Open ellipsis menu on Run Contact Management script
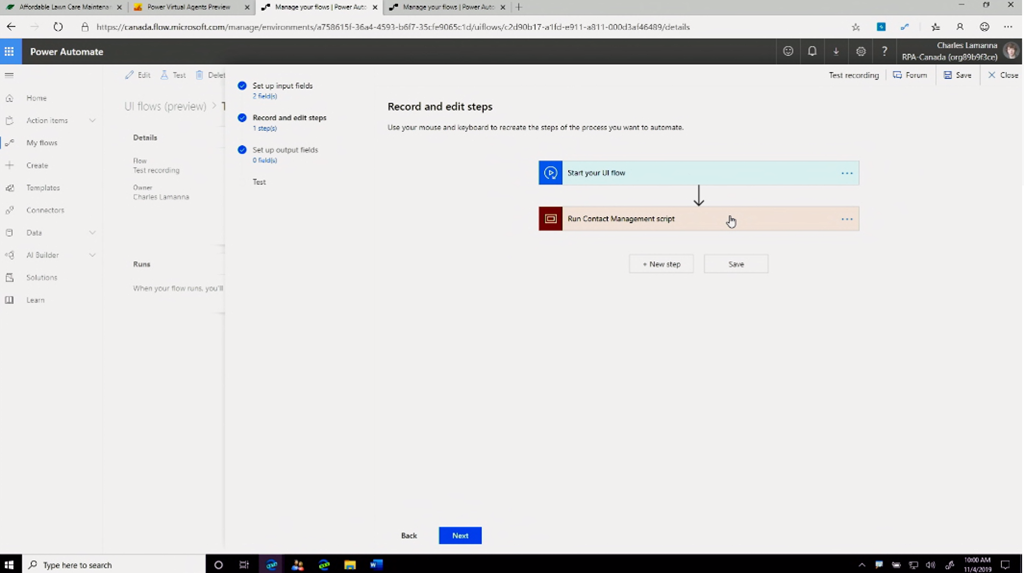Viewport: 1024px width, 573px height. 847,219
